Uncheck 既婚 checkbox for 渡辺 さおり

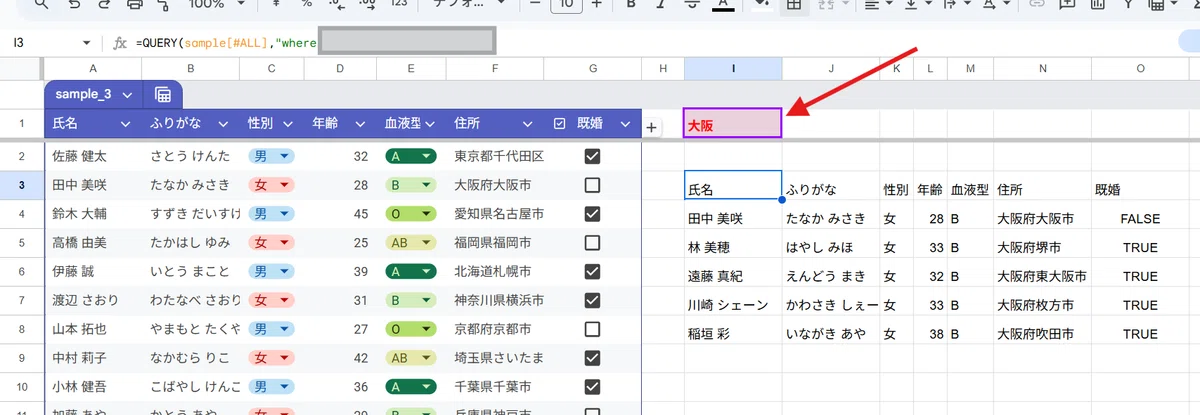point(592,300)
